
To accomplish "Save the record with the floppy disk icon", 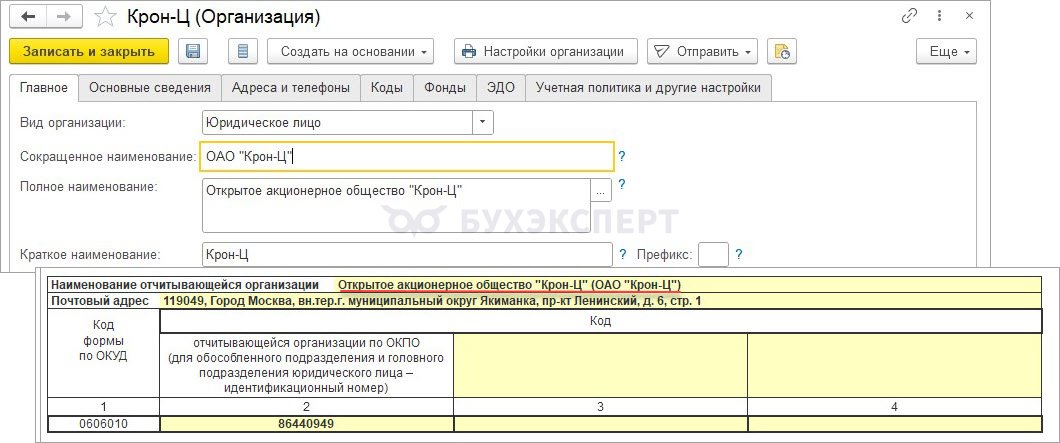I will tap(193, 51).
